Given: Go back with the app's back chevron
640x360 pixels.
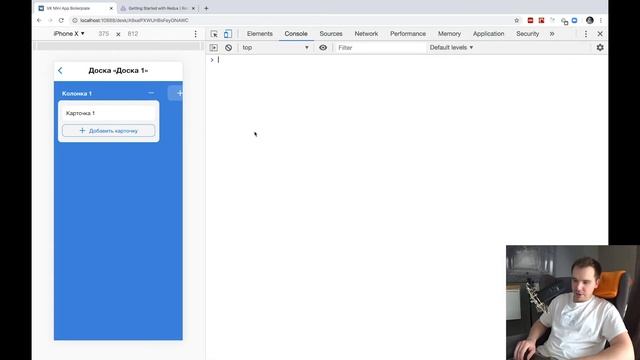Looking at the screenshot, I should click(60, 71).
